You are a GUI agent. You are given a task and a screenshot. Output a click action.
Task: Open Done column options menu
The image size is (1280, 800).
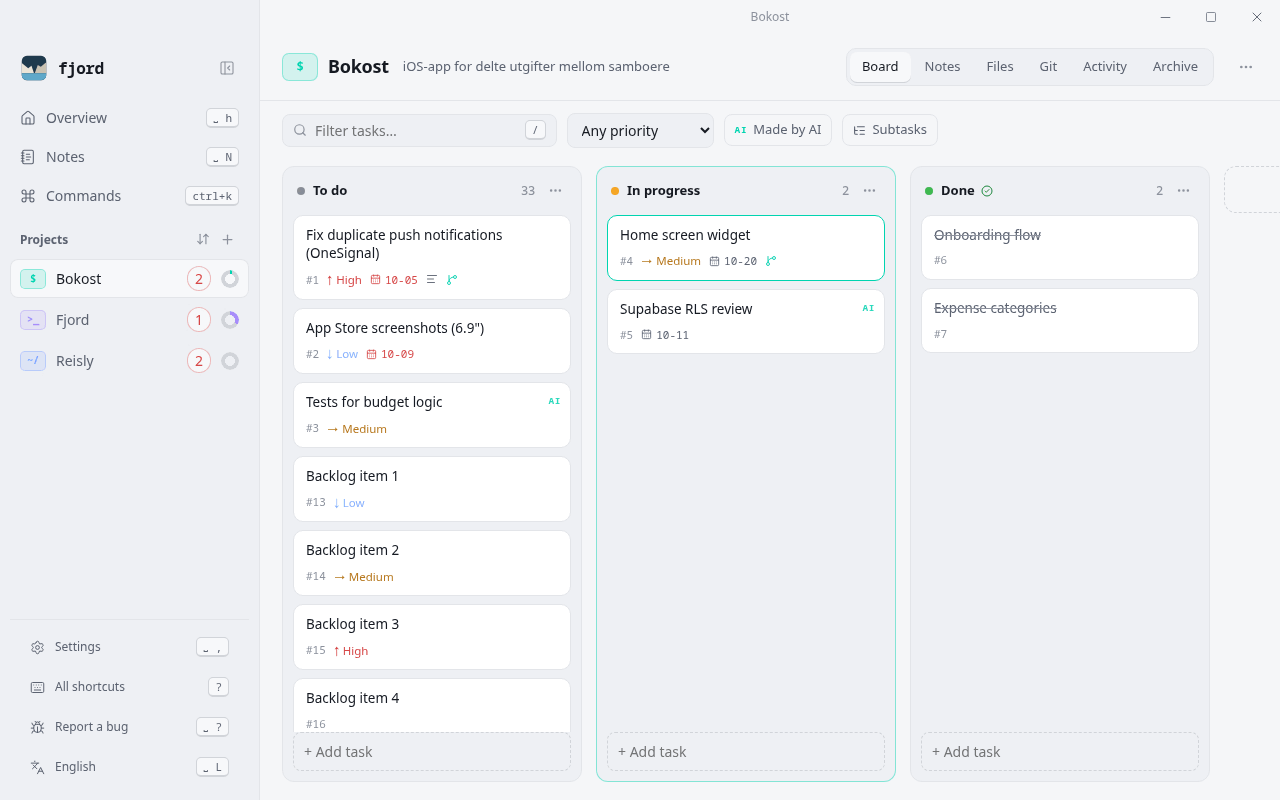(x=1184, y=190)
